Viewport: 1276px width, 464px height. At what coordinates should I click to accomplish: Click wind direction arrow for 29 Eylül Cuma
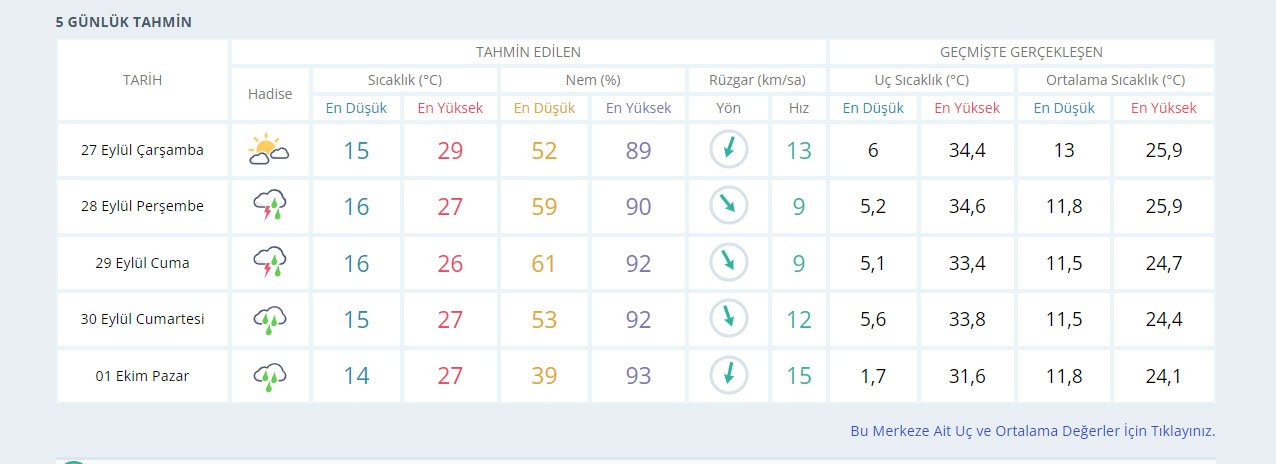pos(728,263)
